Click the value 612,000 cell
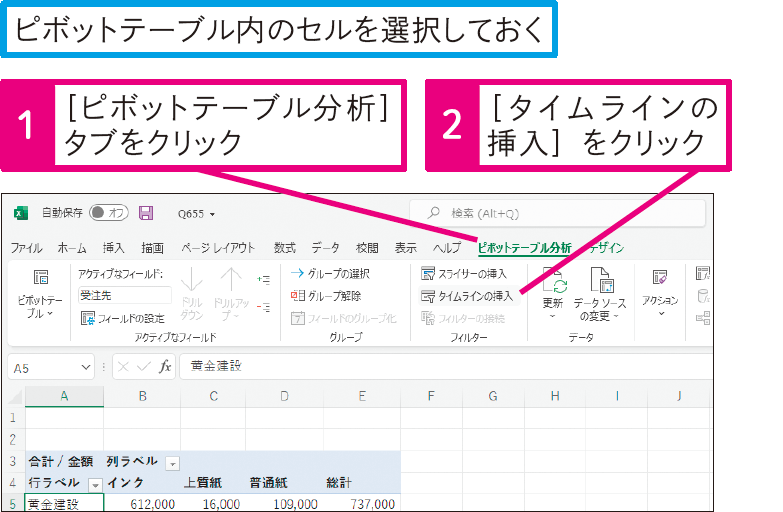 142,503
